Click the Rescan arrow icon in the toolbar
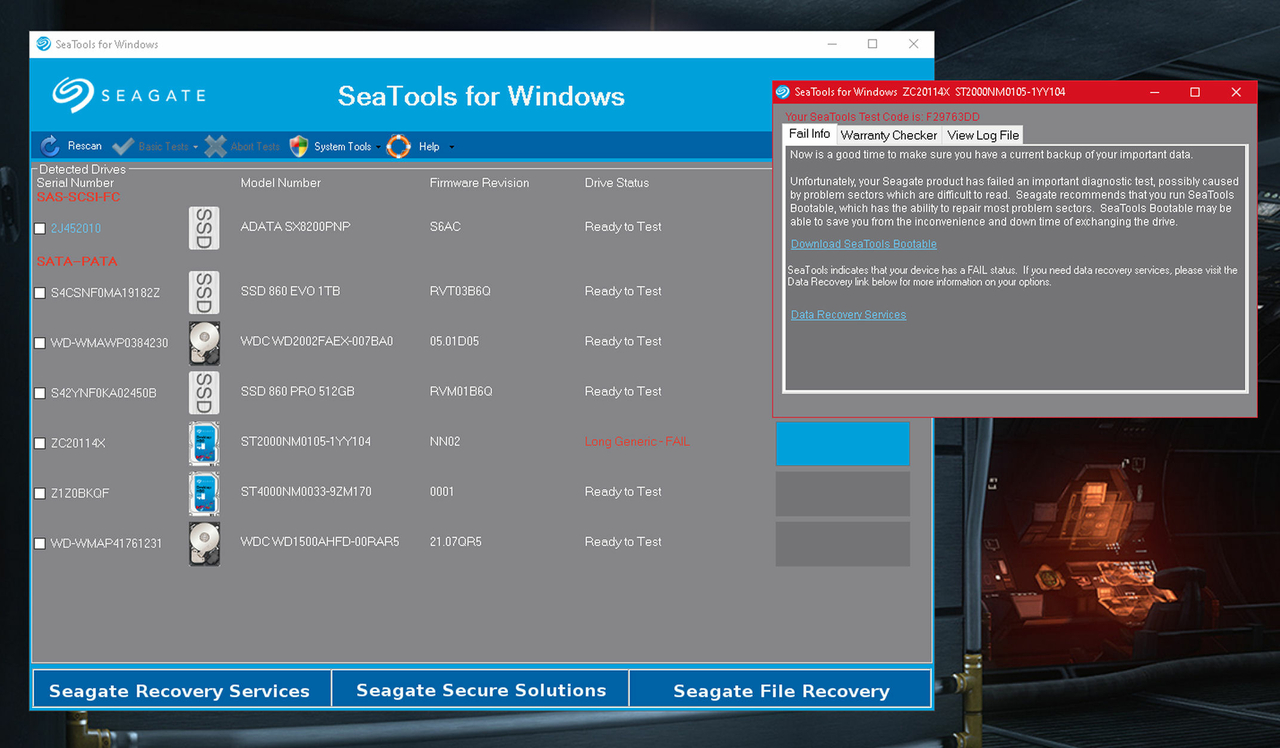The height and width of the screenshot is (748, 1280). (50, 146)
